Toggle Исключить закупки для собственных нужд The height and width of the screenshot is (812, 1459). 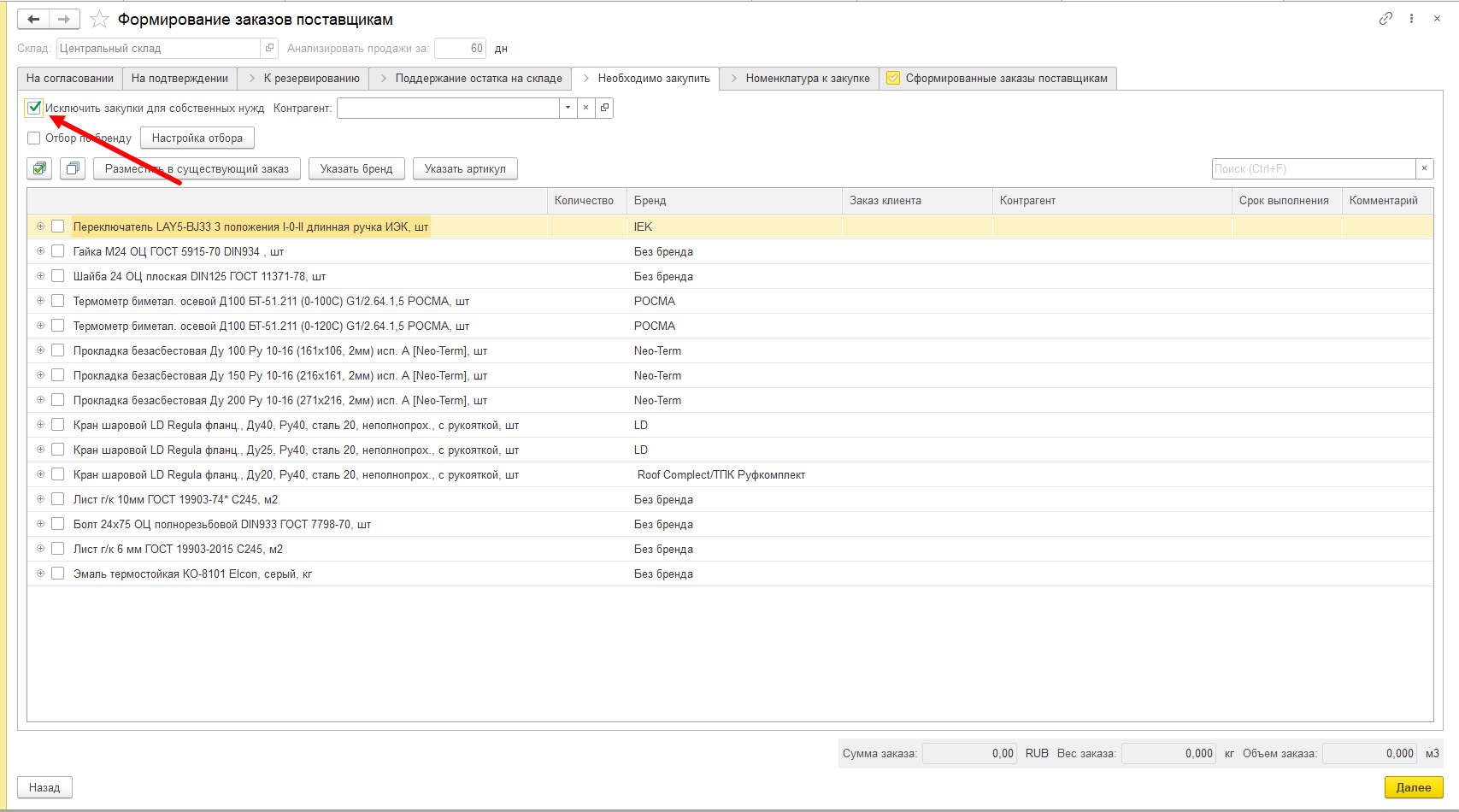pos(34,108)
